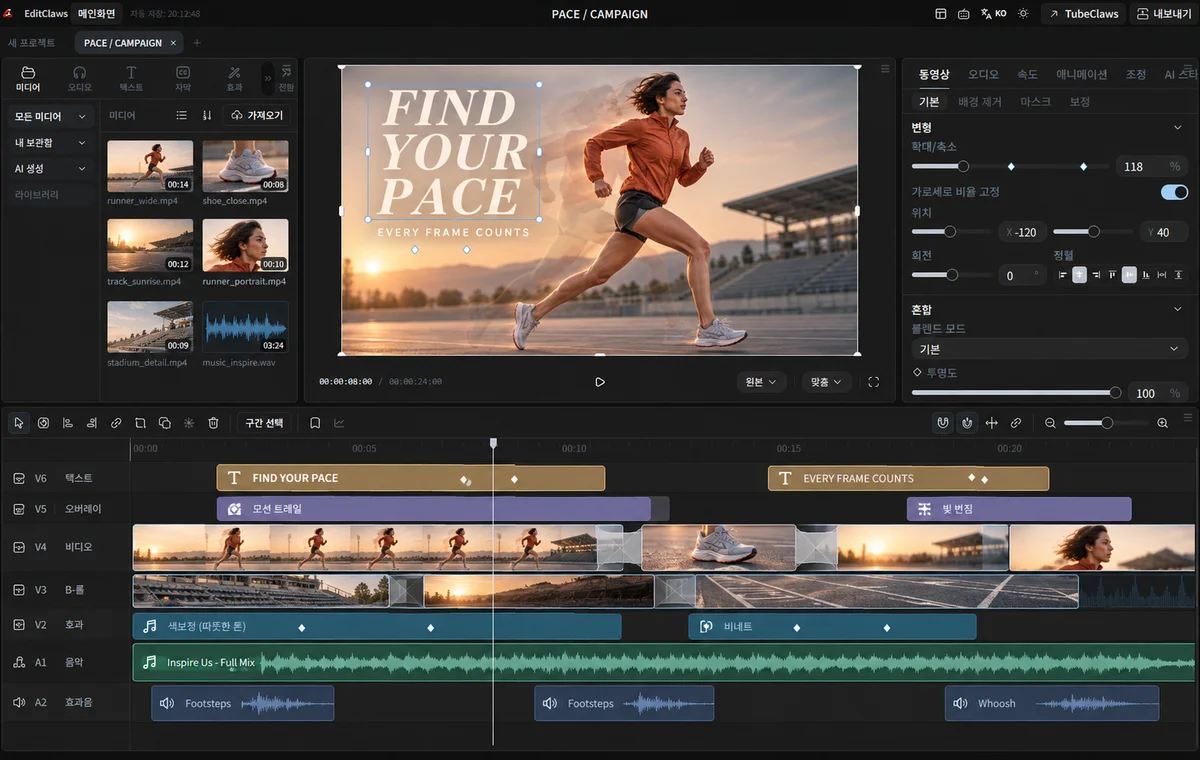Screen dimensions: 1200x760
Task: Click the 가져오기 import button
Action: [x=256, y=115]
